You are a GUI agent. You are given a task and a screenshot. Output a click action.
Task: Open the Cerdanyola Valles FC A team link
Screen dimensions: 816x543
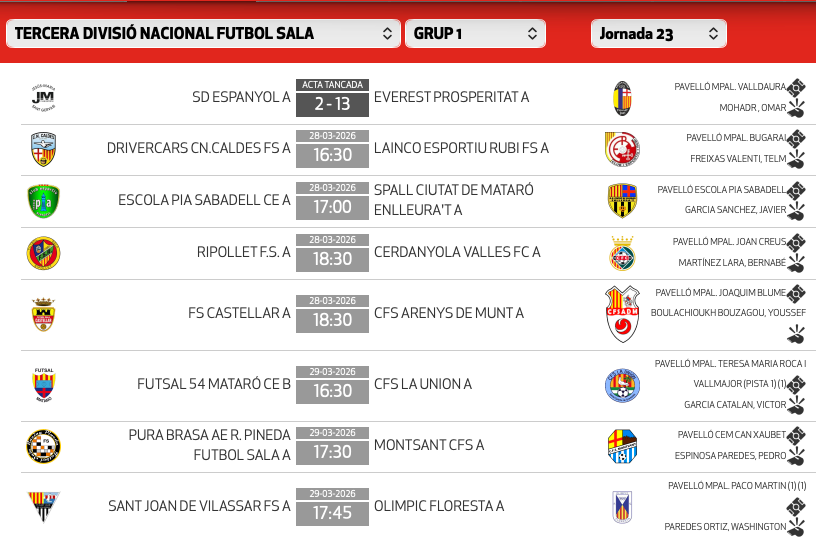pos(456,253)
